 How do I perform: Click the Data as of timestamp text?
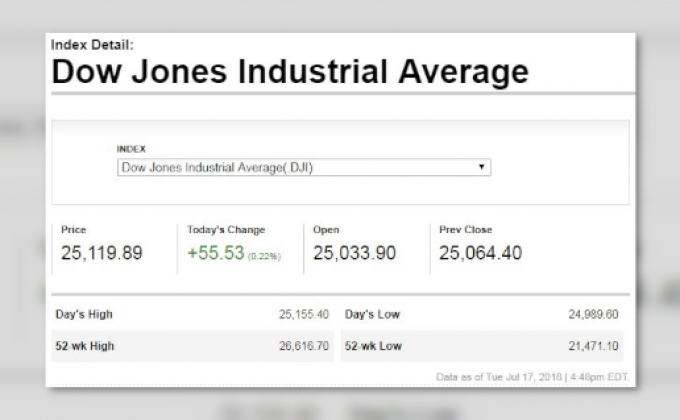(x=534, y=376)
